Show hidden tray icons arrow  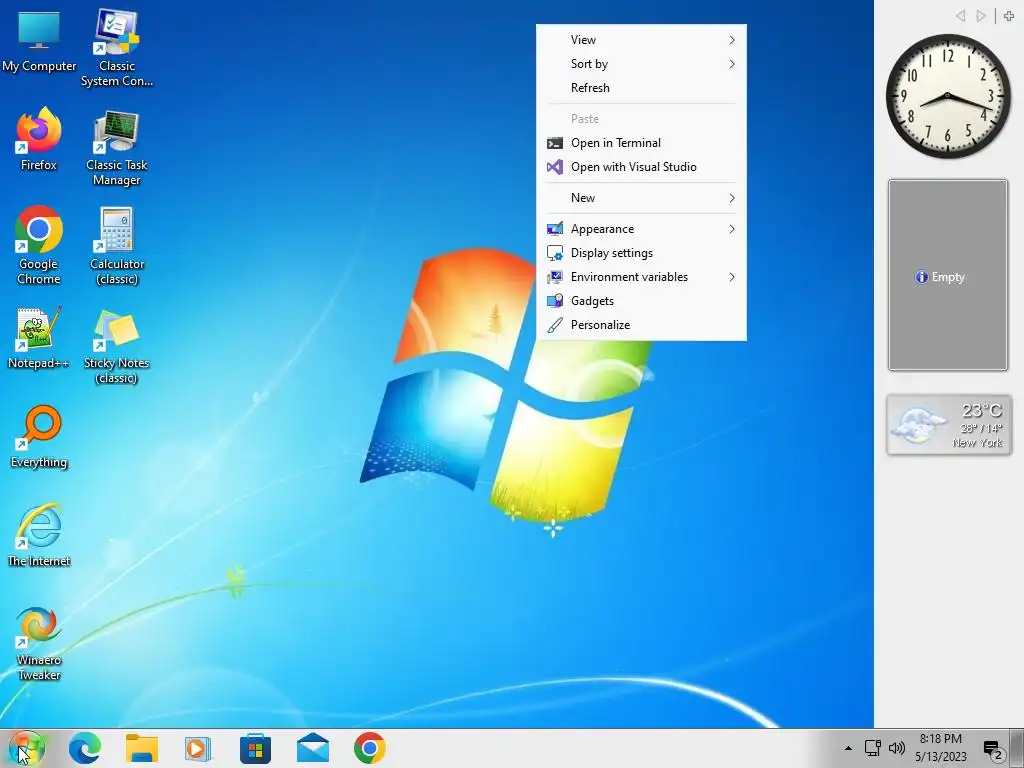pos(848,748)
